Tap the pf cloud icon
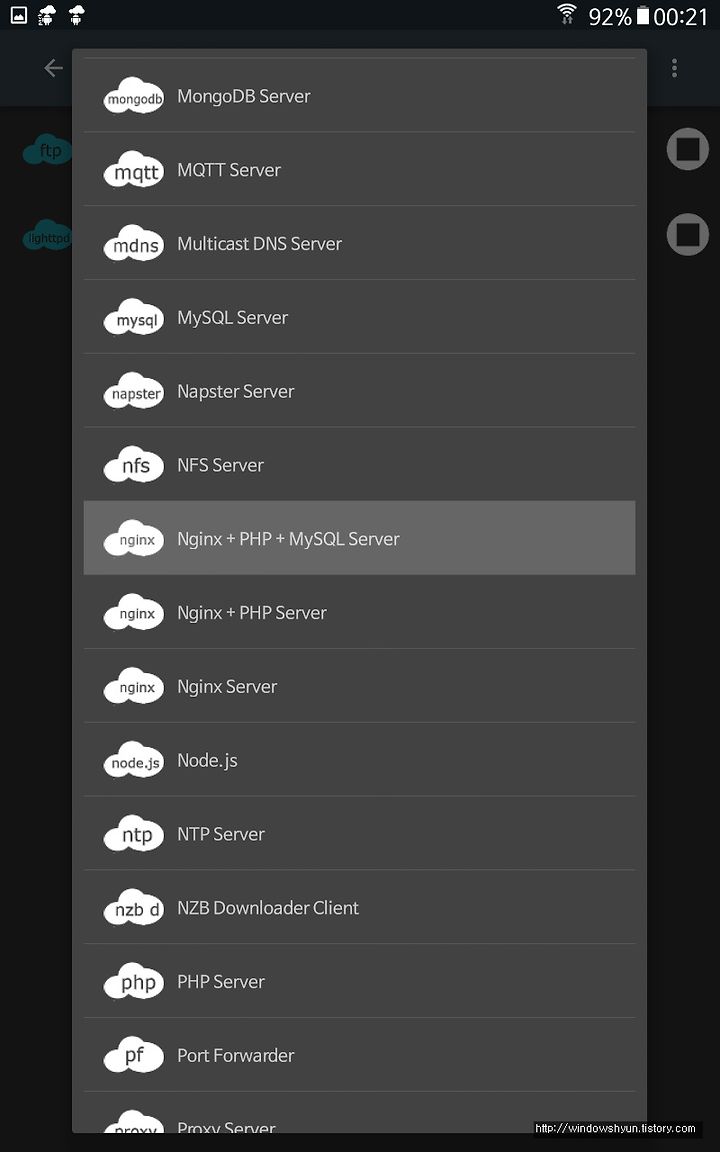Image resolution: width=720 pixels, height=1152 pixels. tap(134, 1056)
